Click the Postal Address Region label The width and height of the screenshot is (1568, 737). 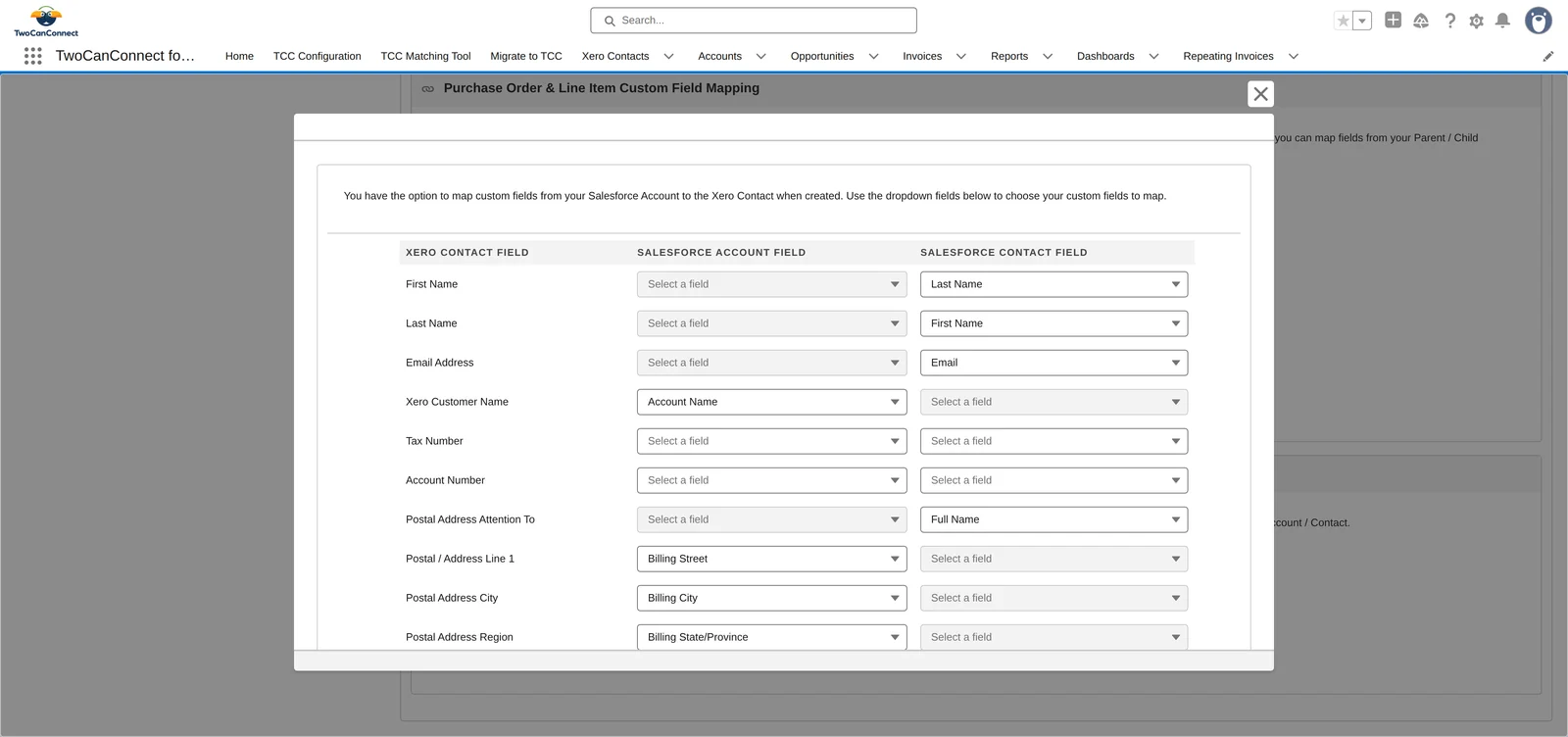tap(460, 637)
